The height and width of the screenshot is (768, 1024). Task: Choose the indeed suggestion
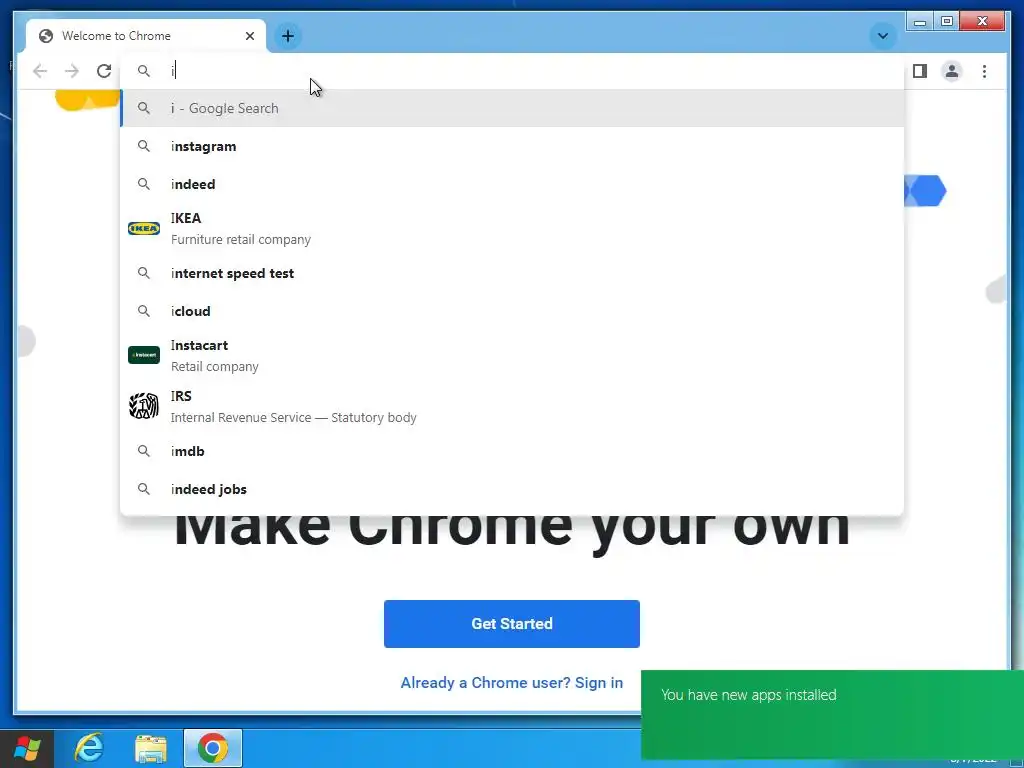click(x=512, y=184)
